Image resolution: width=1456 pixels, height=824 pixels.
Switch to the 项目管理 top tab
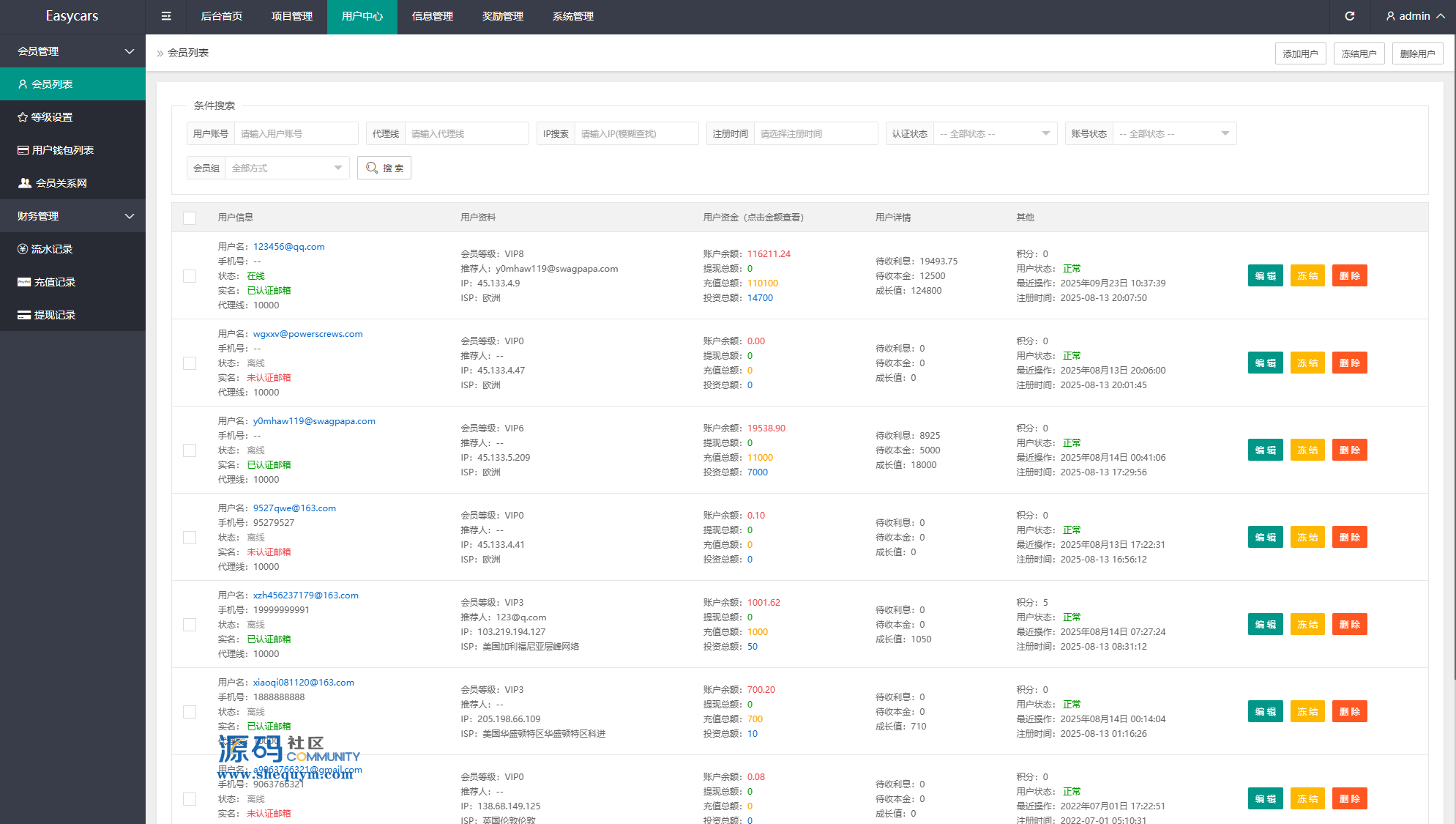pyautogui.click(x=292, y=16)
